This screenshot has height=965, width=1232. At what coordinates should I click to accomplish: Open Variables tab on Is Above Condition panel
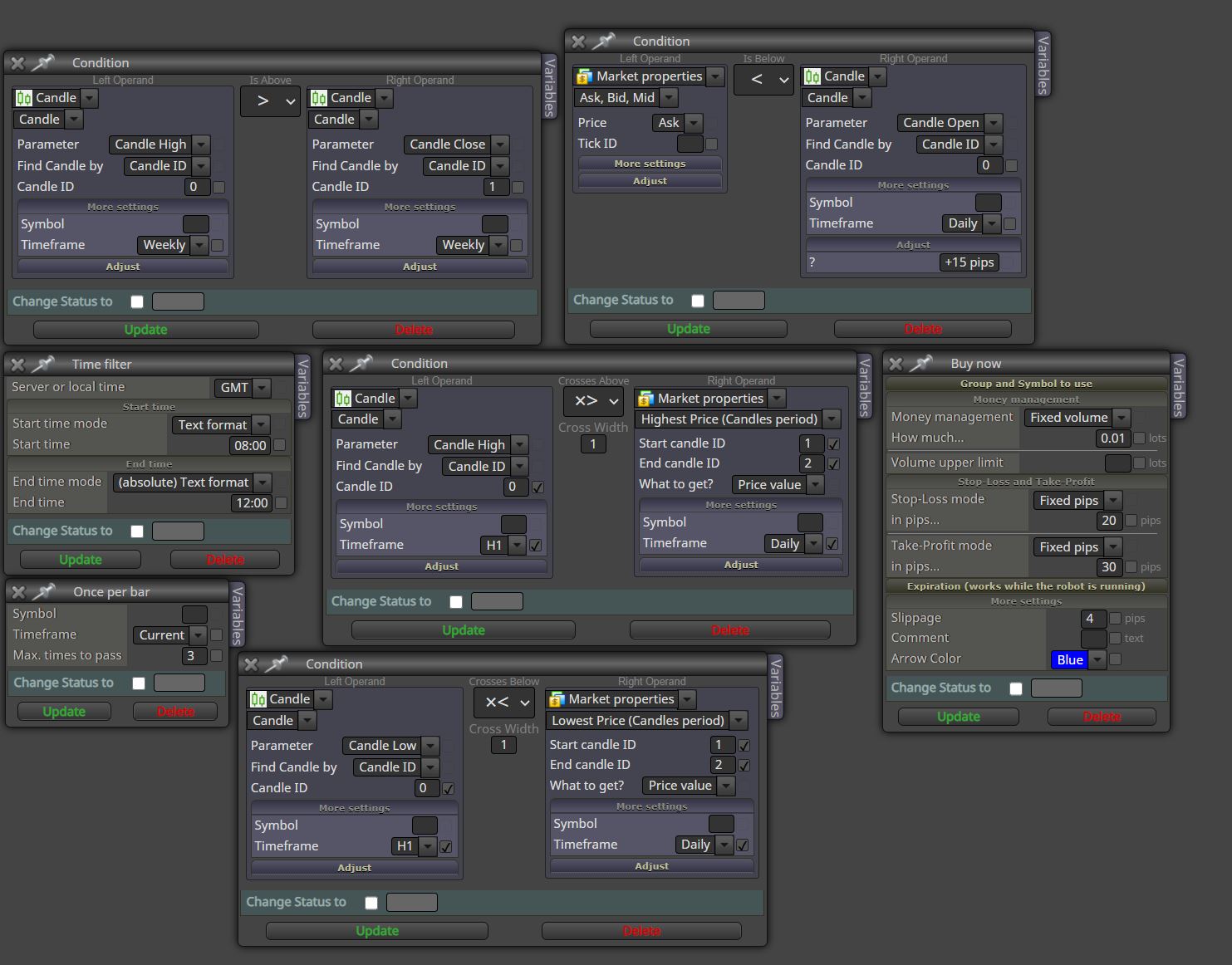pos(549,86)
